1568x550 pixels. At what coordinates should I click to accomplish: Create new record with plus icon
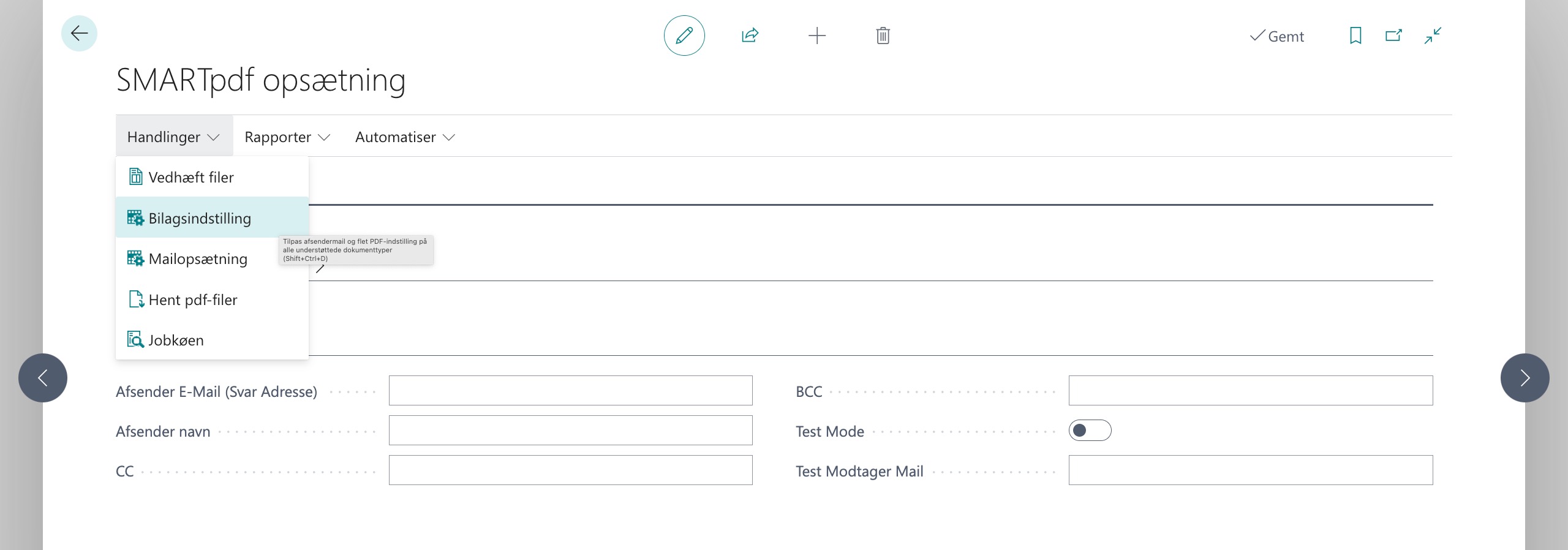tap(817, 36)
